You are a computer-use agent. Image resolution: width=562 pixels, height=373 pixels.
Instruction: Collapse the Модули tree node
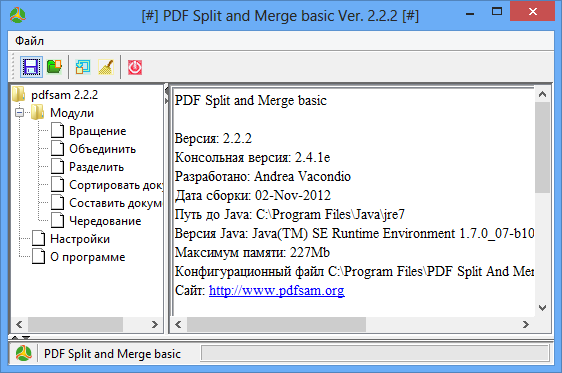coord(20,113)
